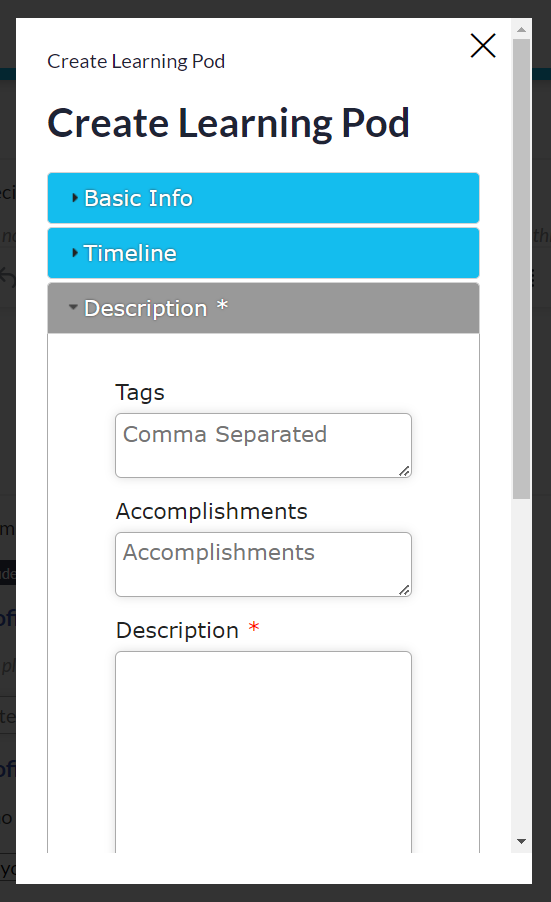
Task: Focus the Tags comma separated field
Action: coord(263,445)
